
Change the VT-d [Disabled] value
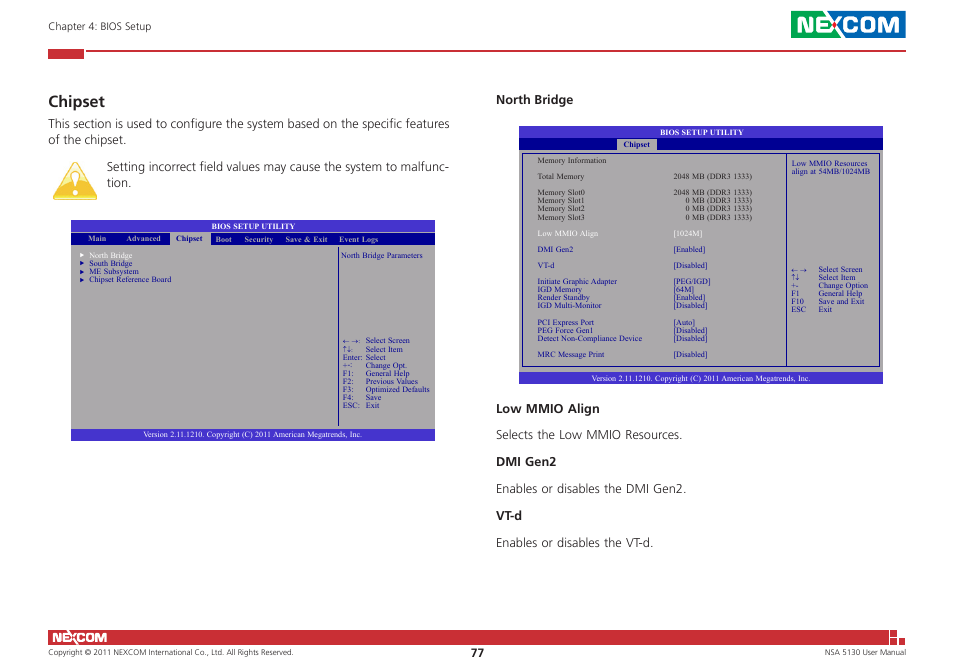[690, 265]
